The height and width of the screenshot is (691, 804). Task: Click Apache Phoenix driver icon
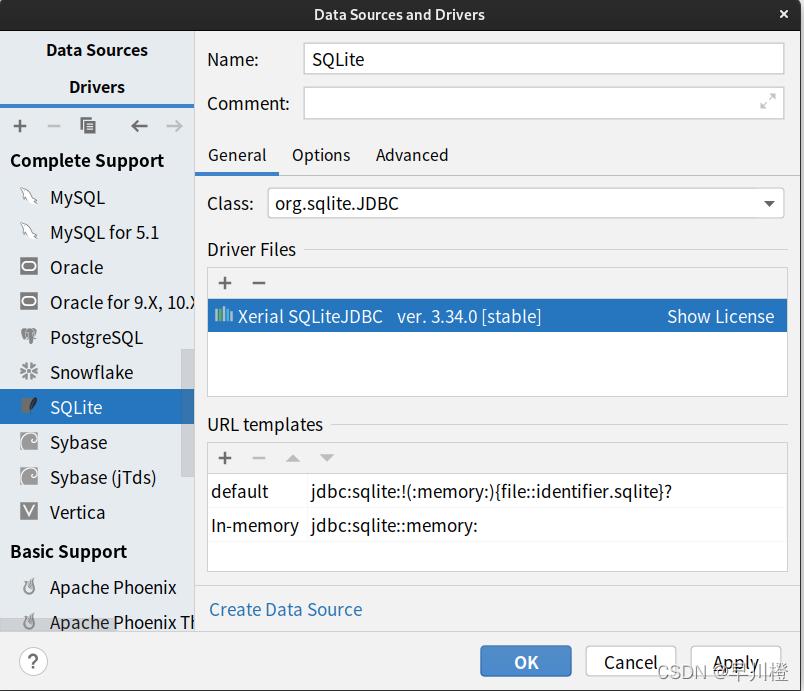coord(29,587)
